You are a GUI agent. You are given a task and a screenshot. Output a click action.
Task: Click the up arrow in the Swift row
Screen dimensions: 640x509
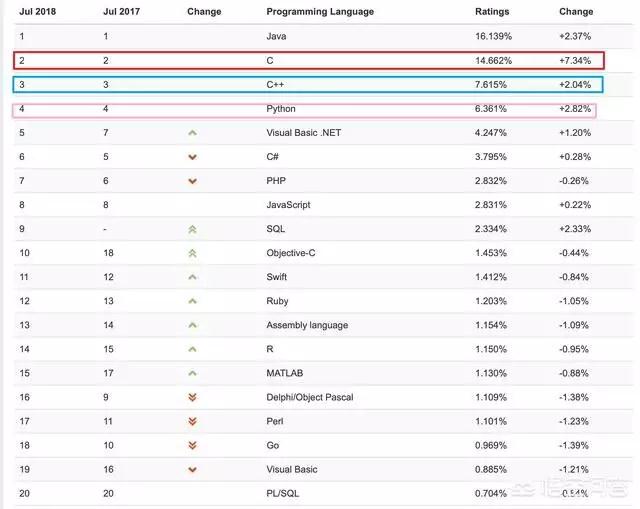193,277
